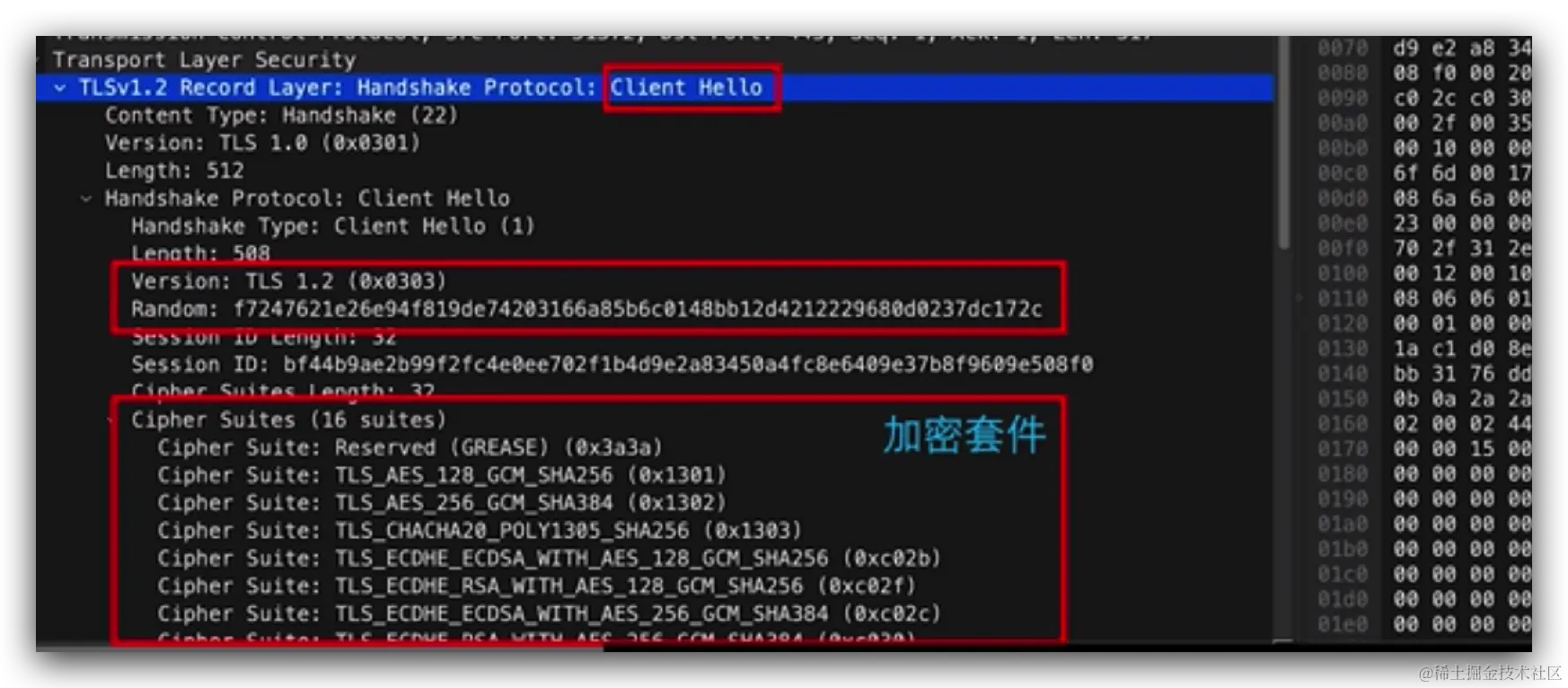
Task: Collapse the TLSv1.2 Record Layer row
Action: click(x=59, y=88)
